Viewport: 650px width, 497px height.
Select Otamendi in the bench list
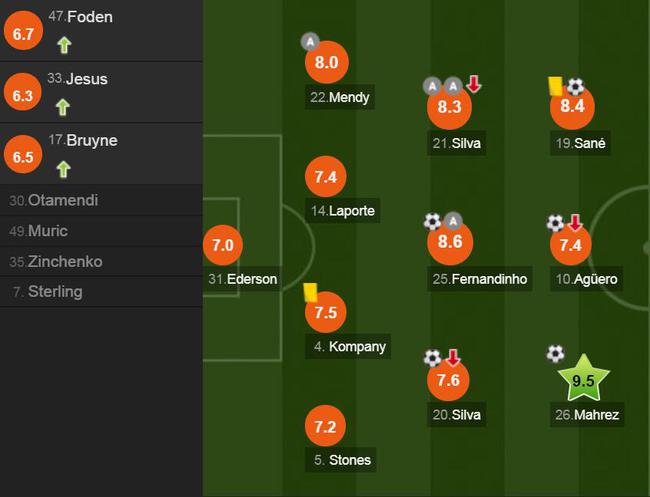(x=101, y=200)
